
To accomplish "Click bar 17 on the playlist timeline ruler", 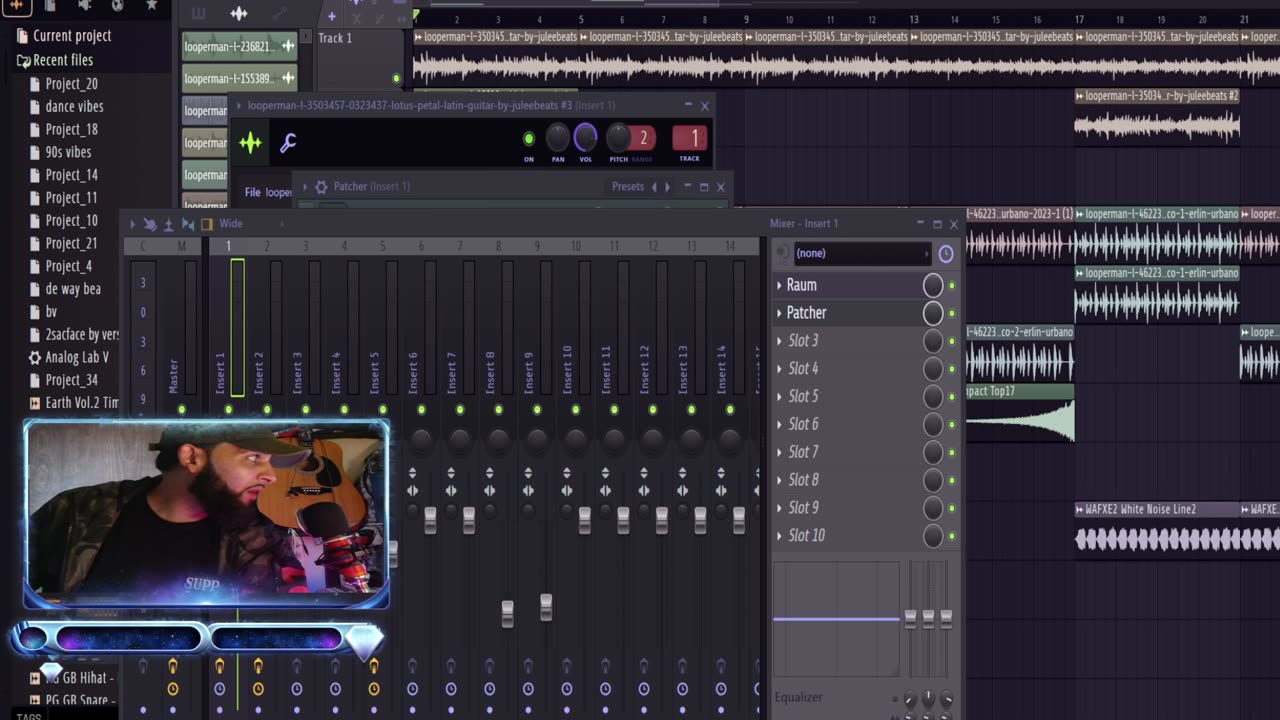I will coord(1079,20).
